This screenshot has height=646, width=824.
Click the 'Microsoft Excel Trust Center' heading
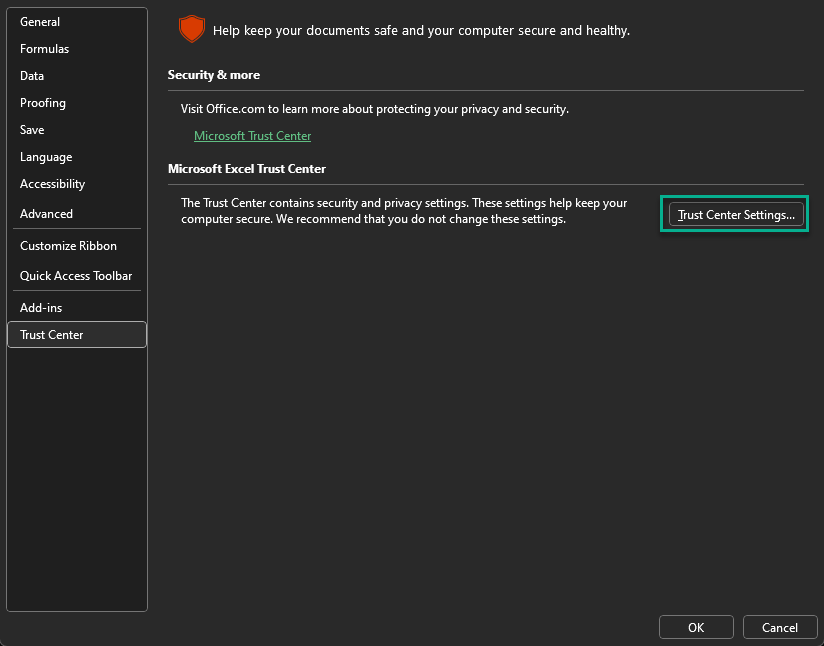coord(247,169)
